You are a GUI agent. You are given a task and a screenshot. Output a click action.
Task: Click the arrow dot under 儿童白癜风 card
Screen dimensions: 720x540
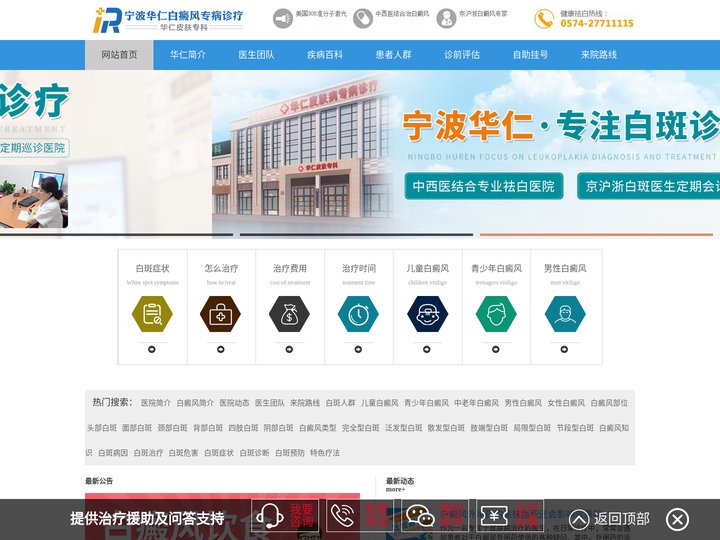point(427,349)
